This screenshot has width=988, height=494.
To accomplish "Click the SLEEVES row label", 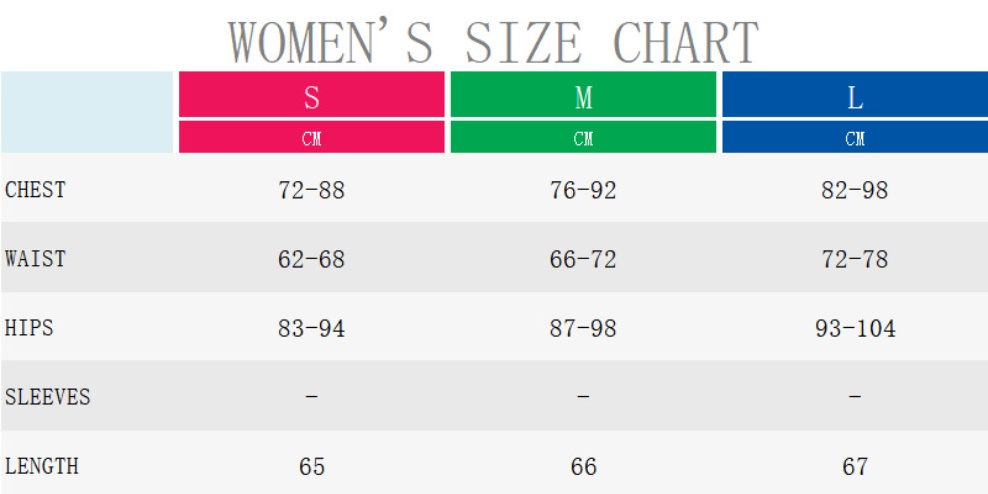I will coord(48,397).
